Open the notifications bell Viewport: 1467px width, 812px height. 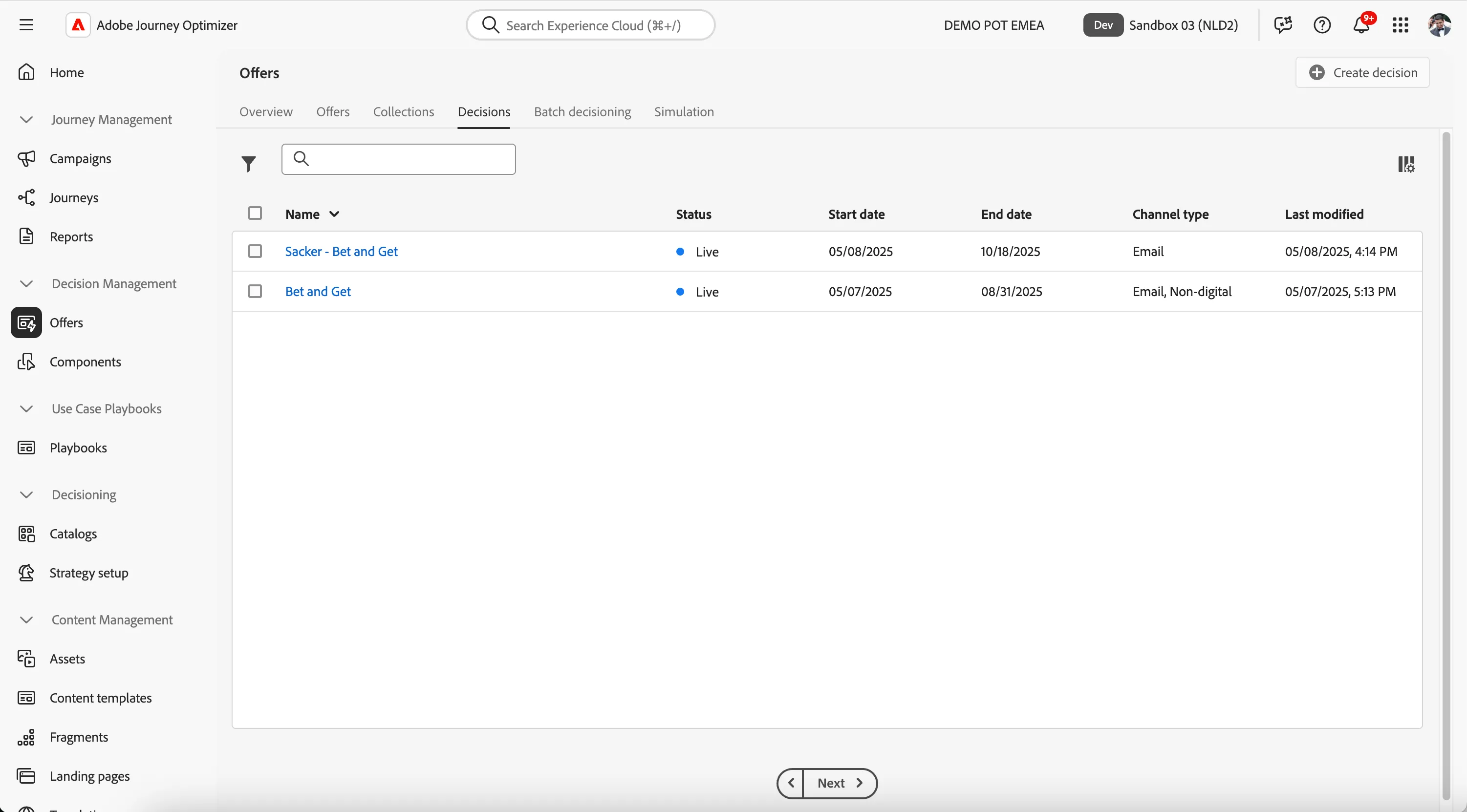tap(1361, 25)
